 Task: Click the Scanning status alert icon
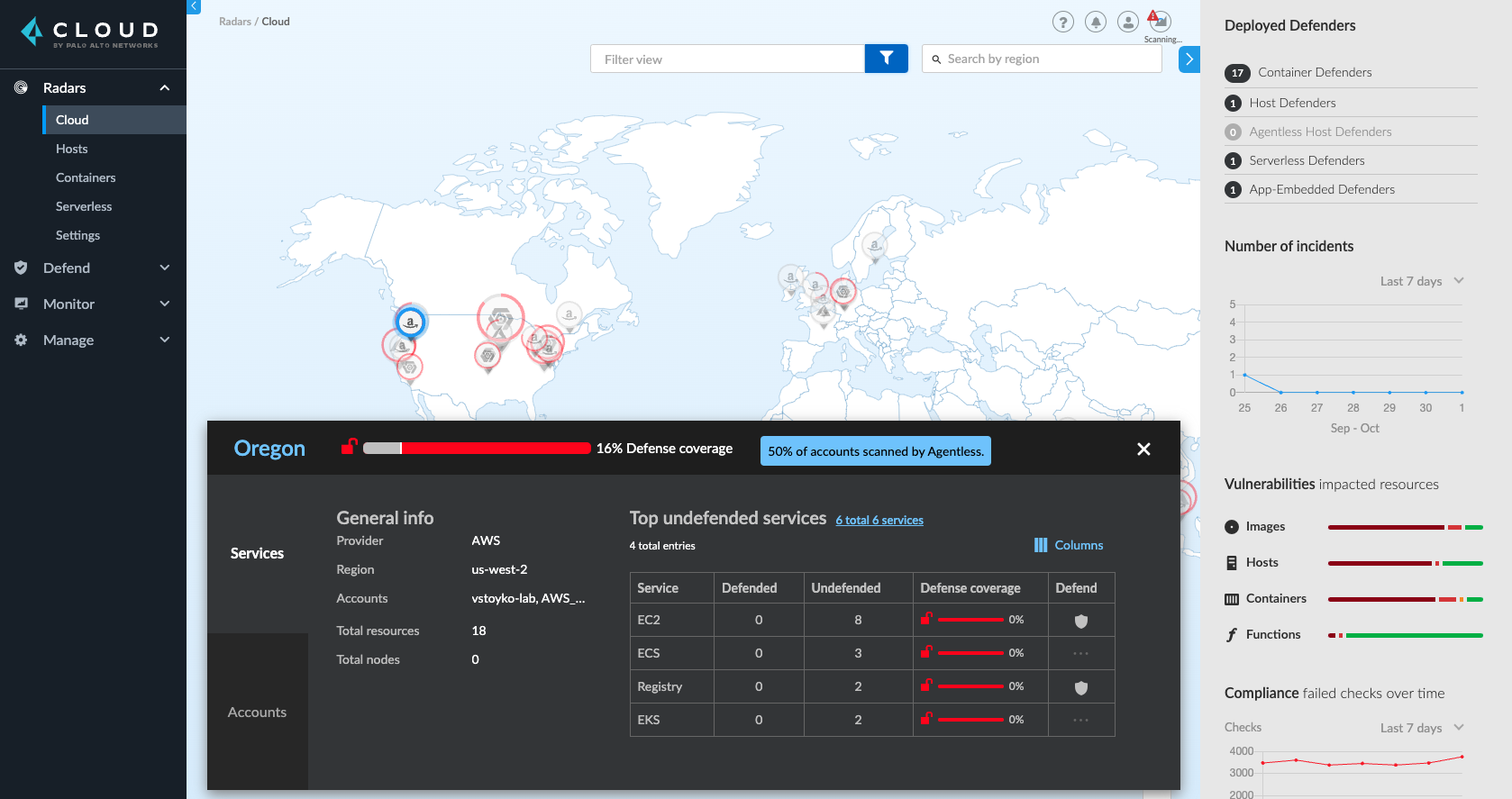pyautogui.click(x=1159, y=21)
